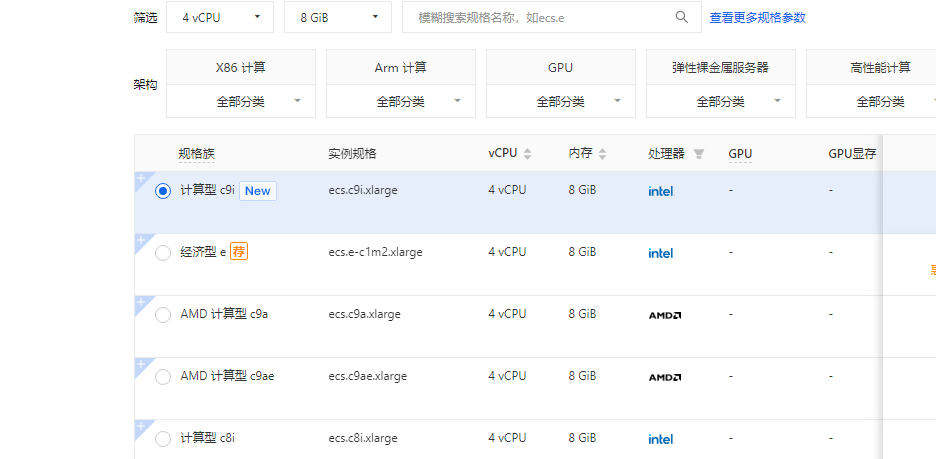Open the 查看更多规格参数 link
The height and width of the screenshot is (459, 936).
coord(757,17)
